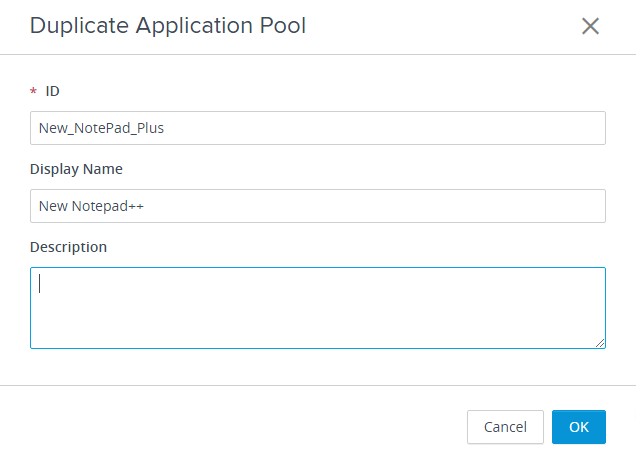Focus the ID input field
Screen dimensions: 636x466
318,128
